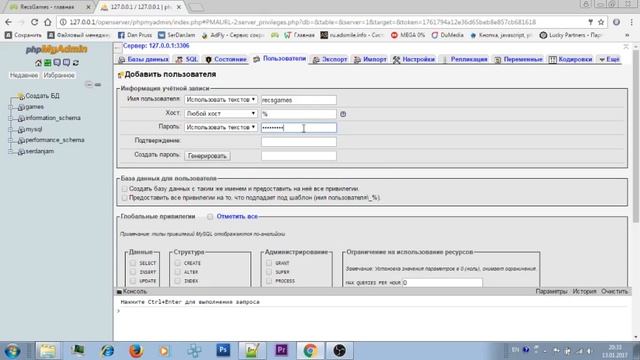The image size is (640, 360).
Task: Click the Windows Start button
Action: (x=13, y=351)
